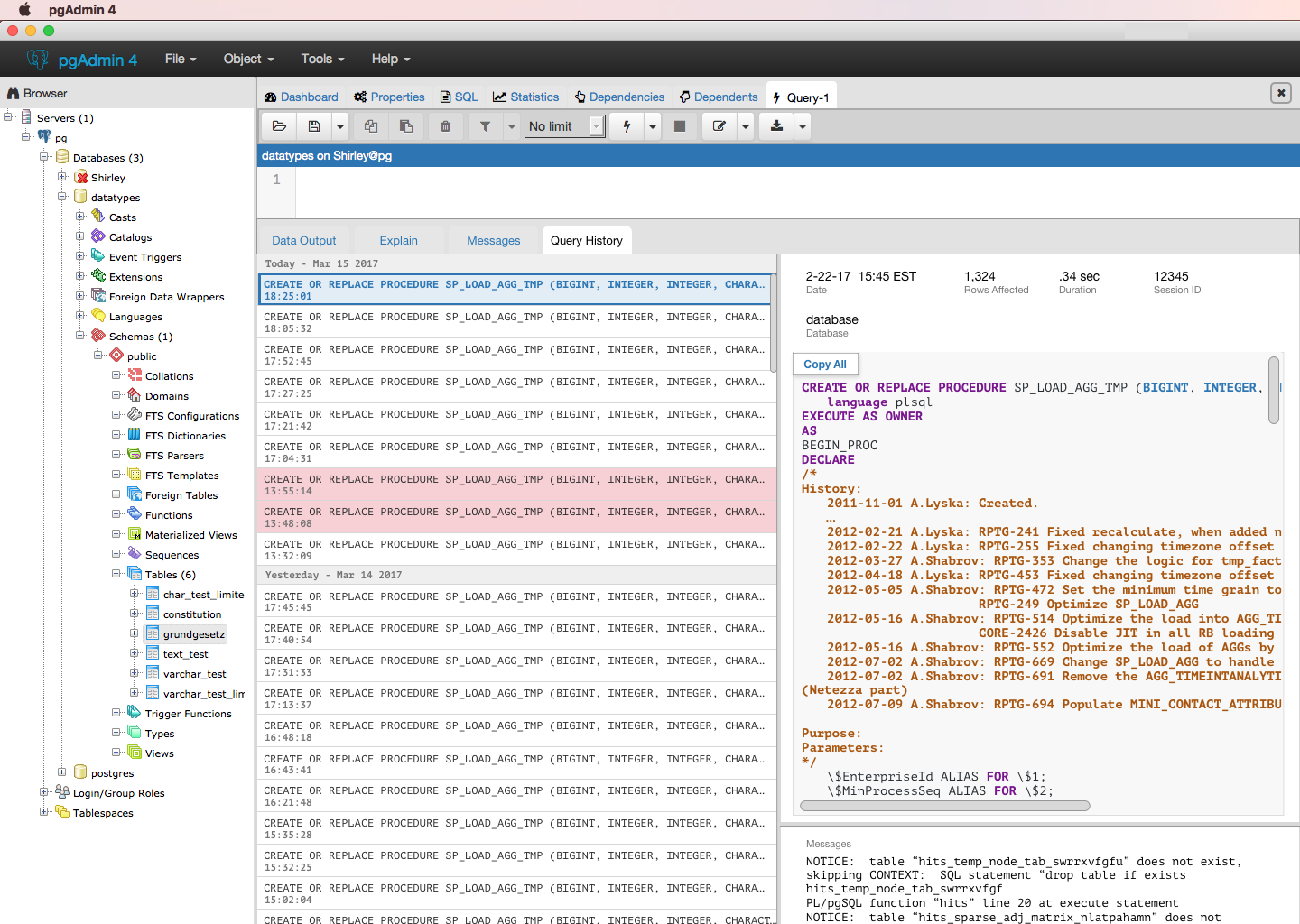The width and height of the screenshot is (1300, 924).
Task: Switch to the Messages tab
Action: [x=493, y=241]
